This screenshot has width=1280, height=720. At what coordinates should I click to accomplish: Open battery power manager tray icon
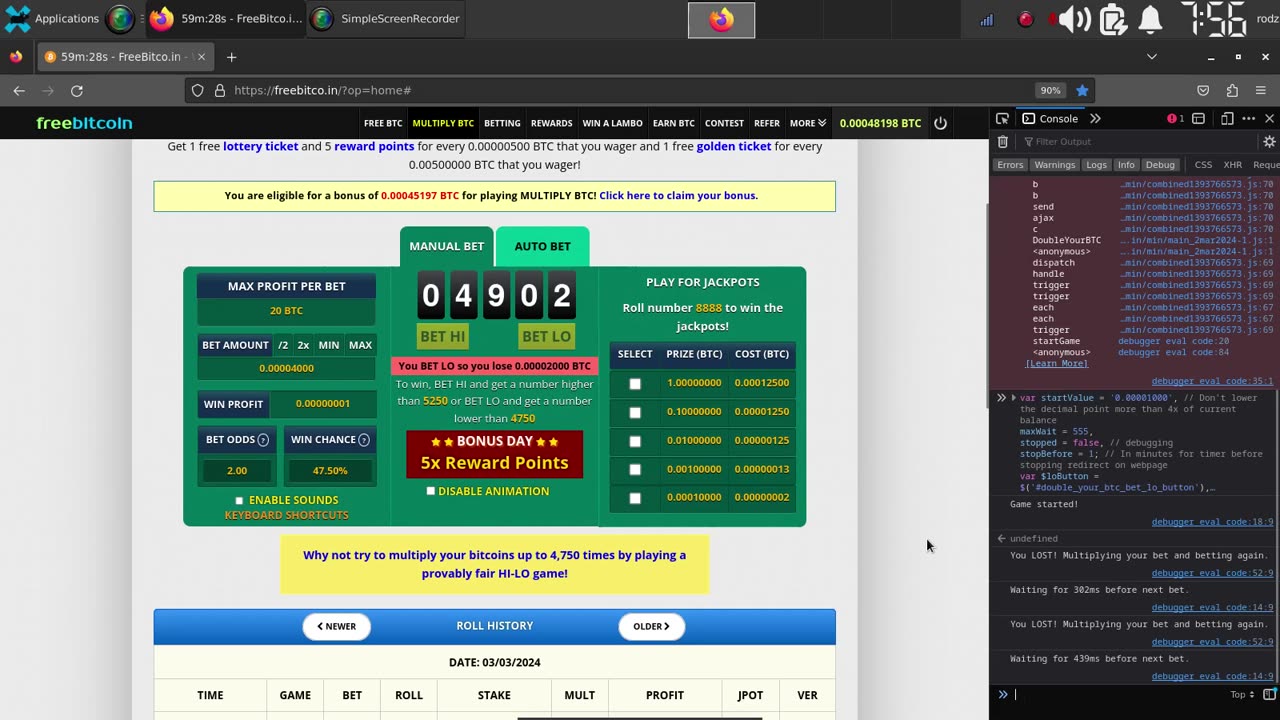[1114, 19]
